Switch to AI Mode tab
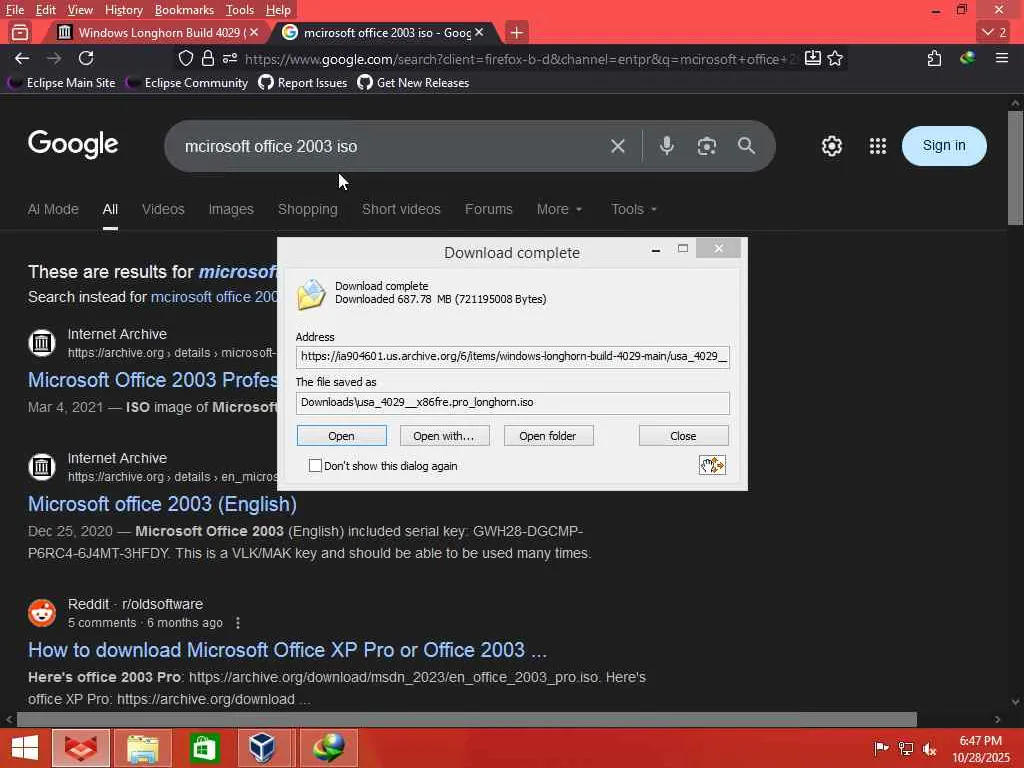 pos(53,209)
